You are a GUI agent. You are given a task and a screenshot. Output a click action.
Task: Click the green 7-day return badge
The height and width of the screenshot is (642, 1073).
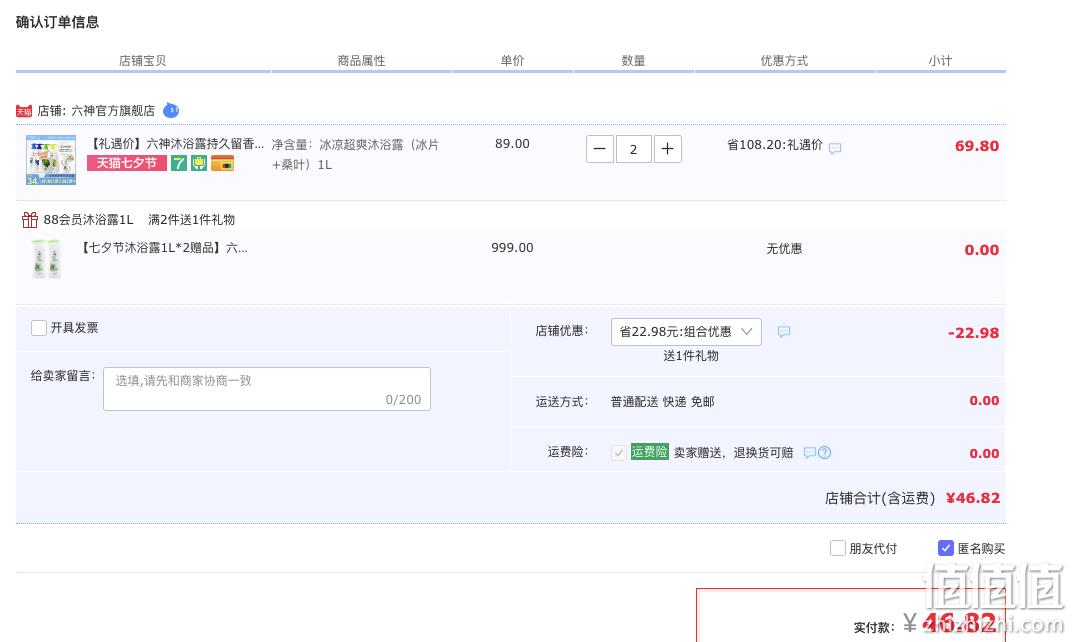tap(179, 163)
